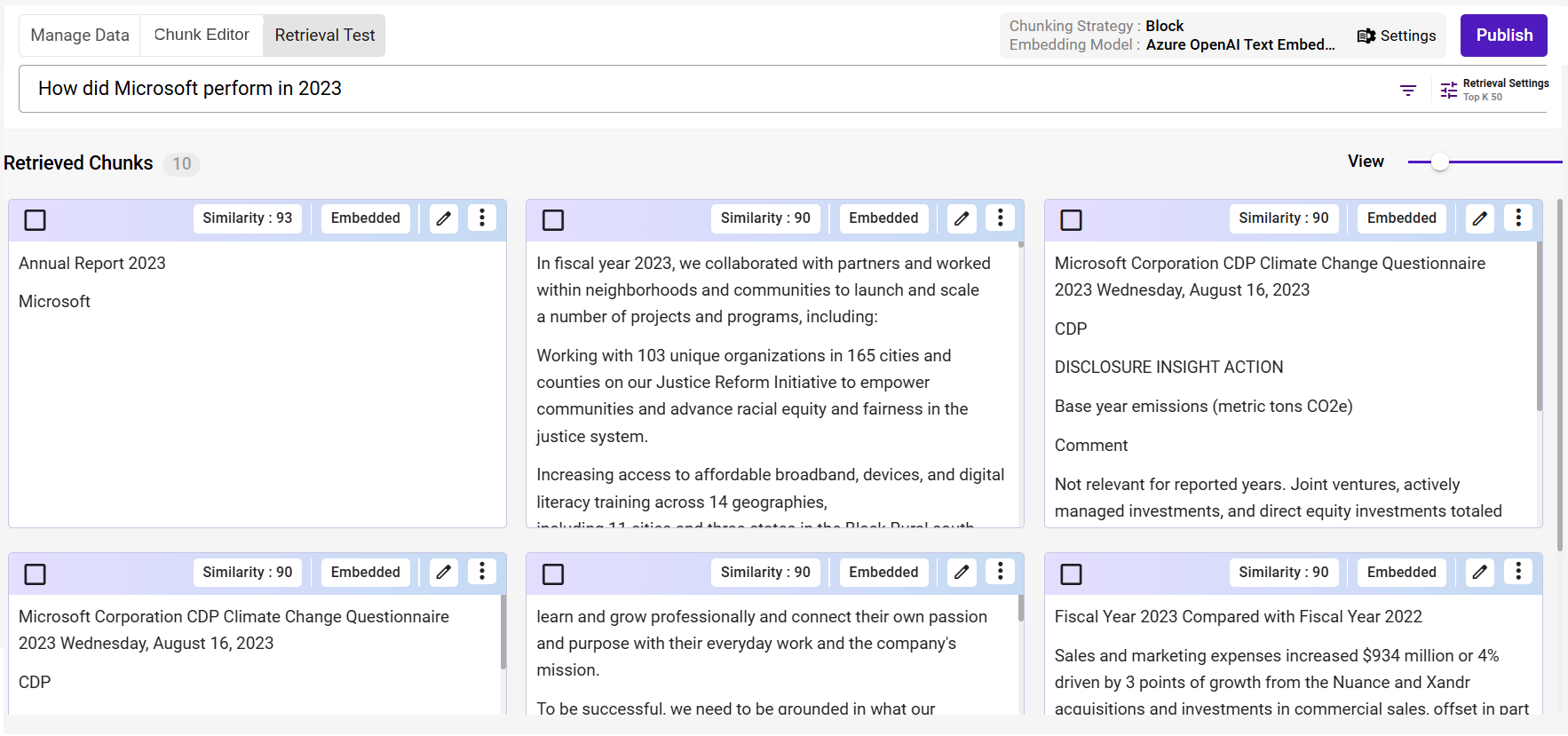Check the box on the fiscal year 2023 chunk
Screen dimensions: 1568x736
pos(553,220)
